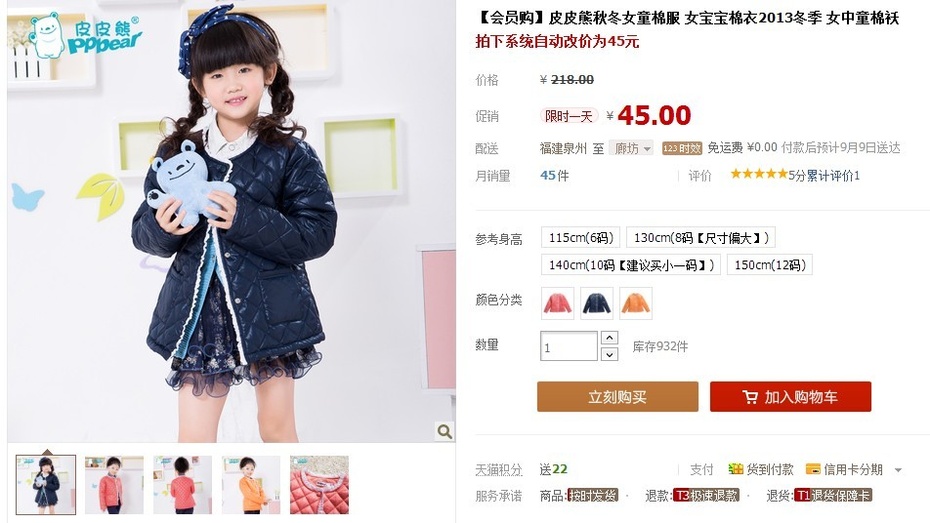Open the red quilted fabric closeup thumbnail
Viewport: 930px width, 523px height.
point(319,485)
